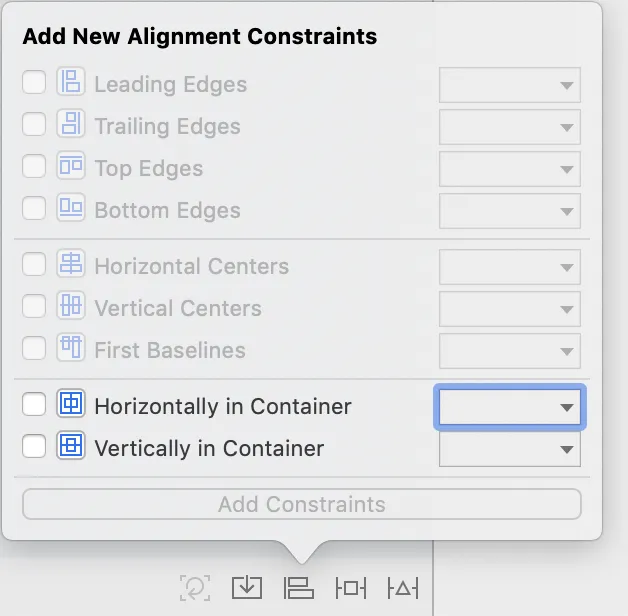This screenshot has height=616, width=628.
Task: Click the Horizontally in Container label
Action: tap(223, 407)
